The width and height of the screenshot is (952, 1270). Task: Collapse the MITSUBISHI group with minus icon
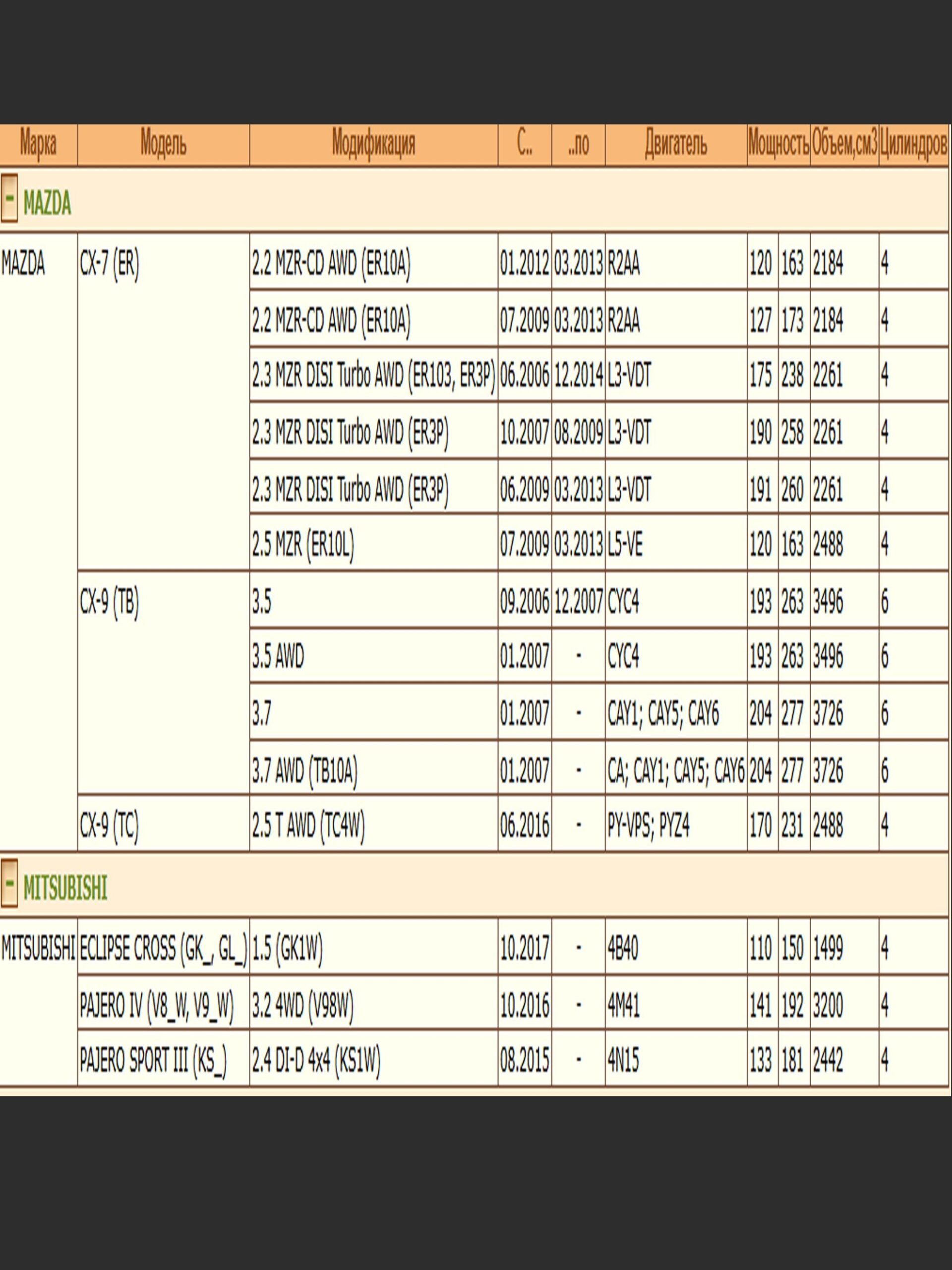coord(9,883)
